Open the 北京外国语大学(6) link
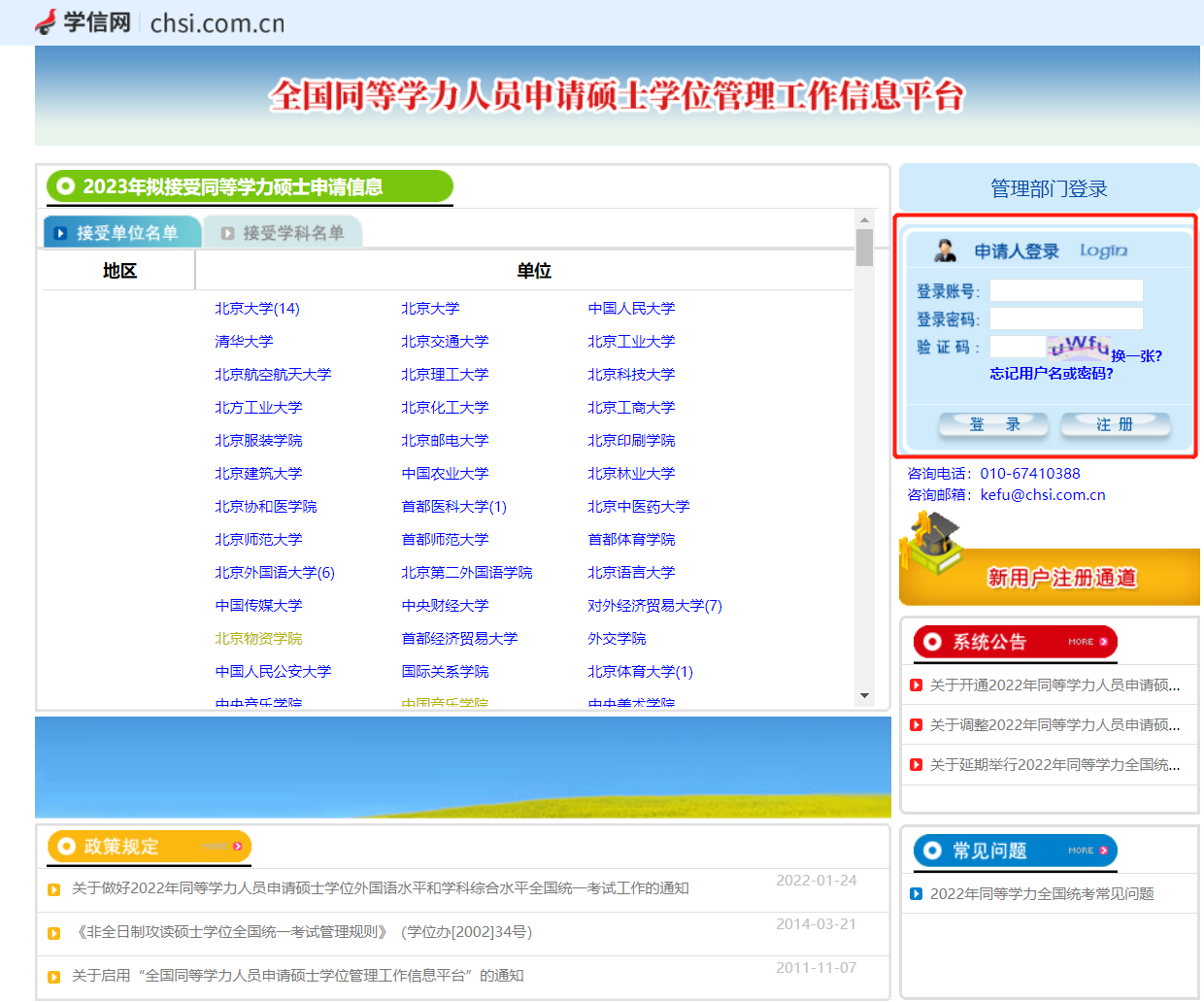Image resolution: width=1204 pixels, height=1002 pixels. click(x=275, y=573)
